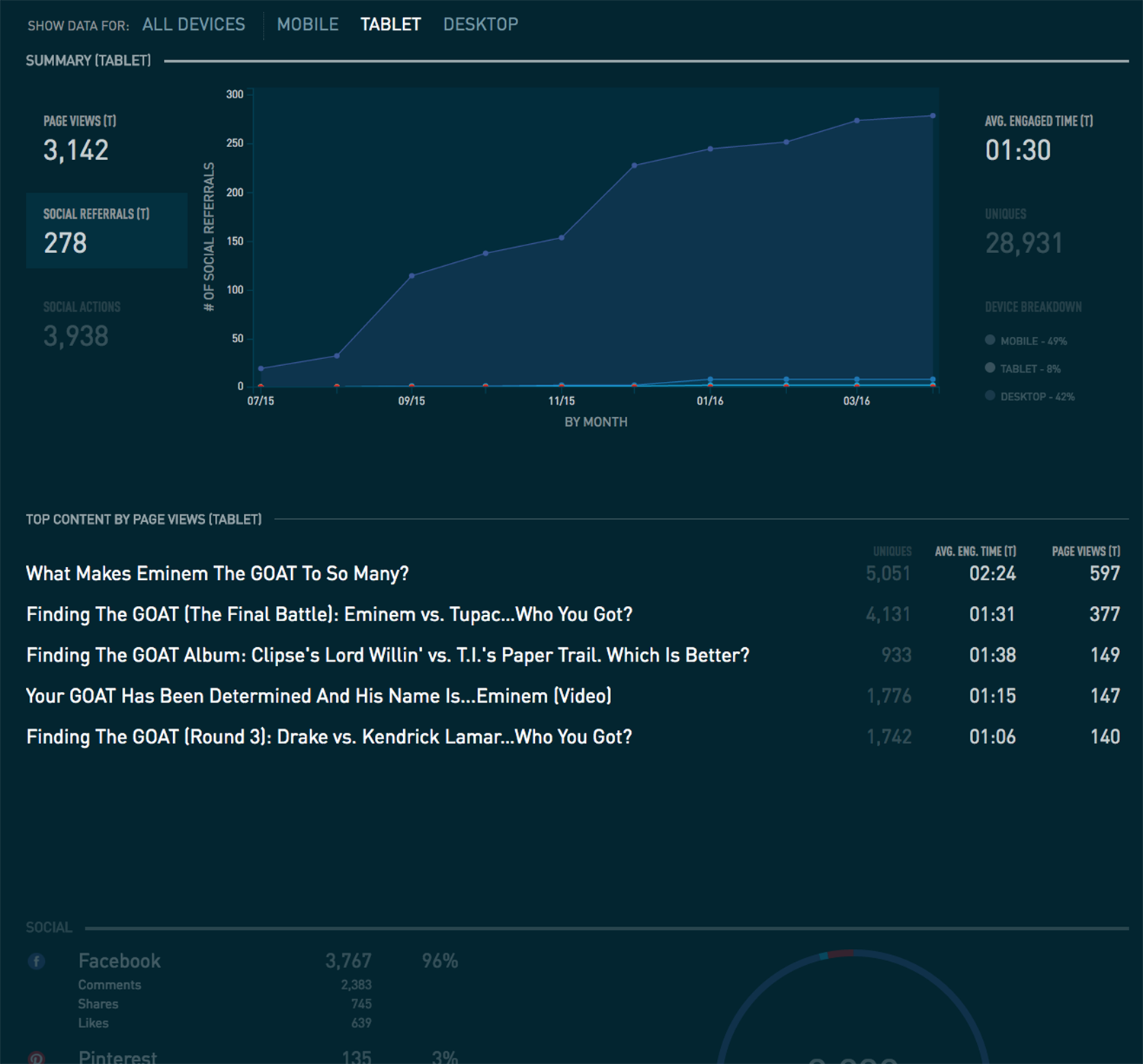Click the 07/15 data point on chart
This screenshot has width=1143, height=1064.
[261, 369]
